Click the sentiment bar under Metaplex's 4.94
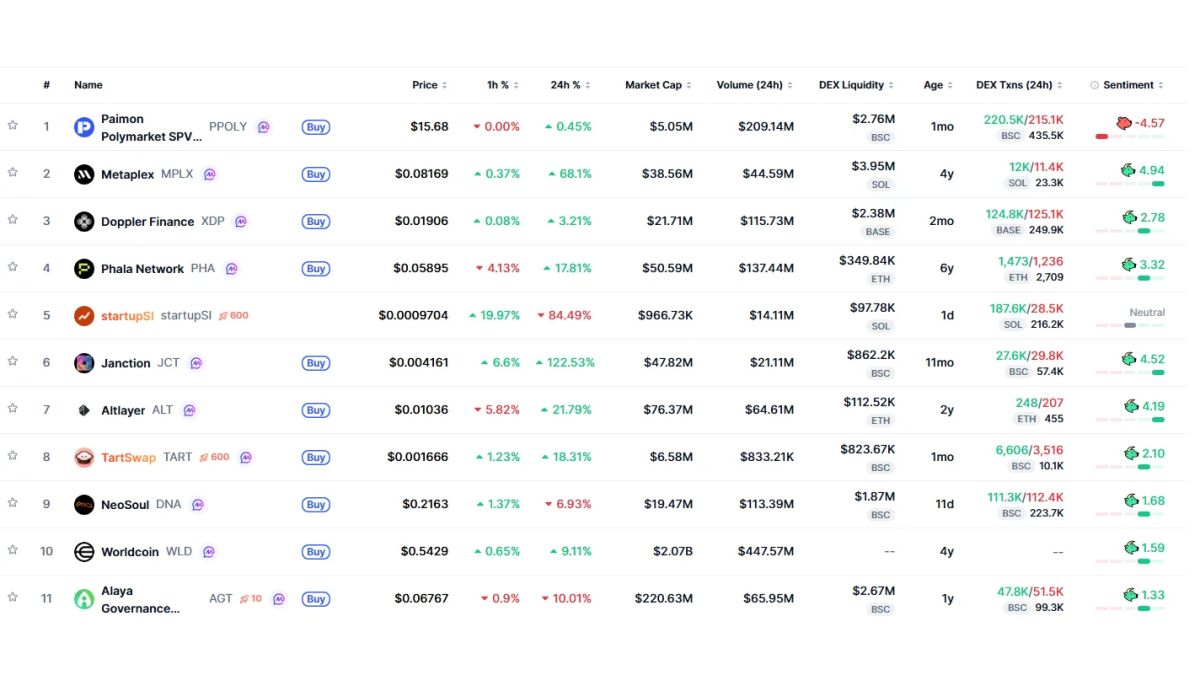This screenshot has width=1200, height=675. [x=1130, y=184]
